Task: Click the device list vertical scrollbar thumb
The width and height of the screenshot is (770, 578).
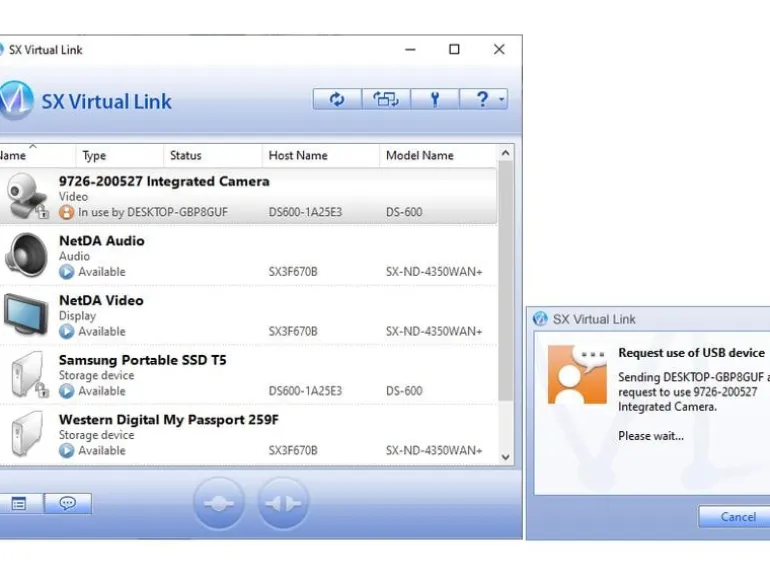Action: tap(505, 281)
